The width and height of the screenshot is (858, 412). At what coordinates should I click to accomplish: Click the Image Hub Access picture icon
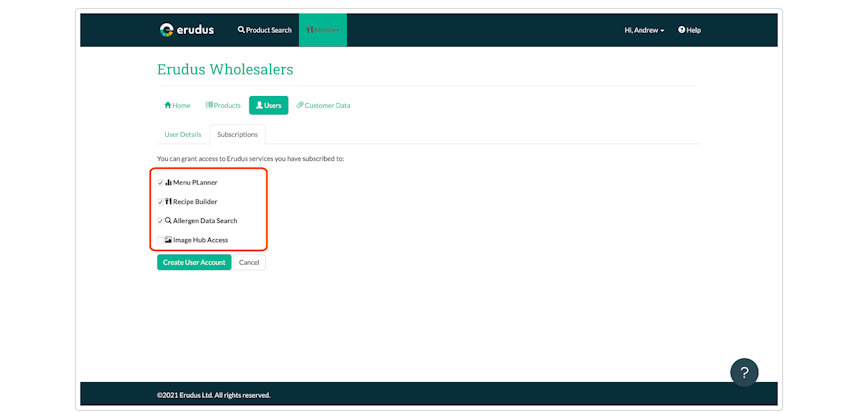coord(169,240)
